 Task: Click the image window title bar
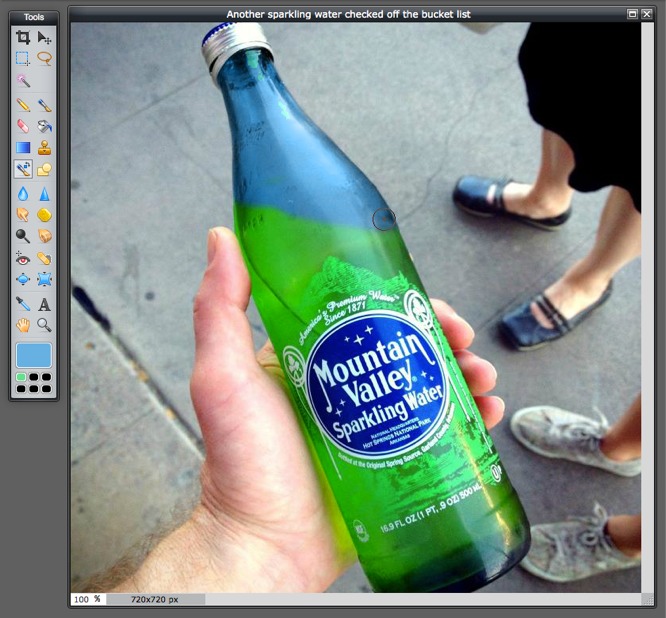tap(348, 14)
